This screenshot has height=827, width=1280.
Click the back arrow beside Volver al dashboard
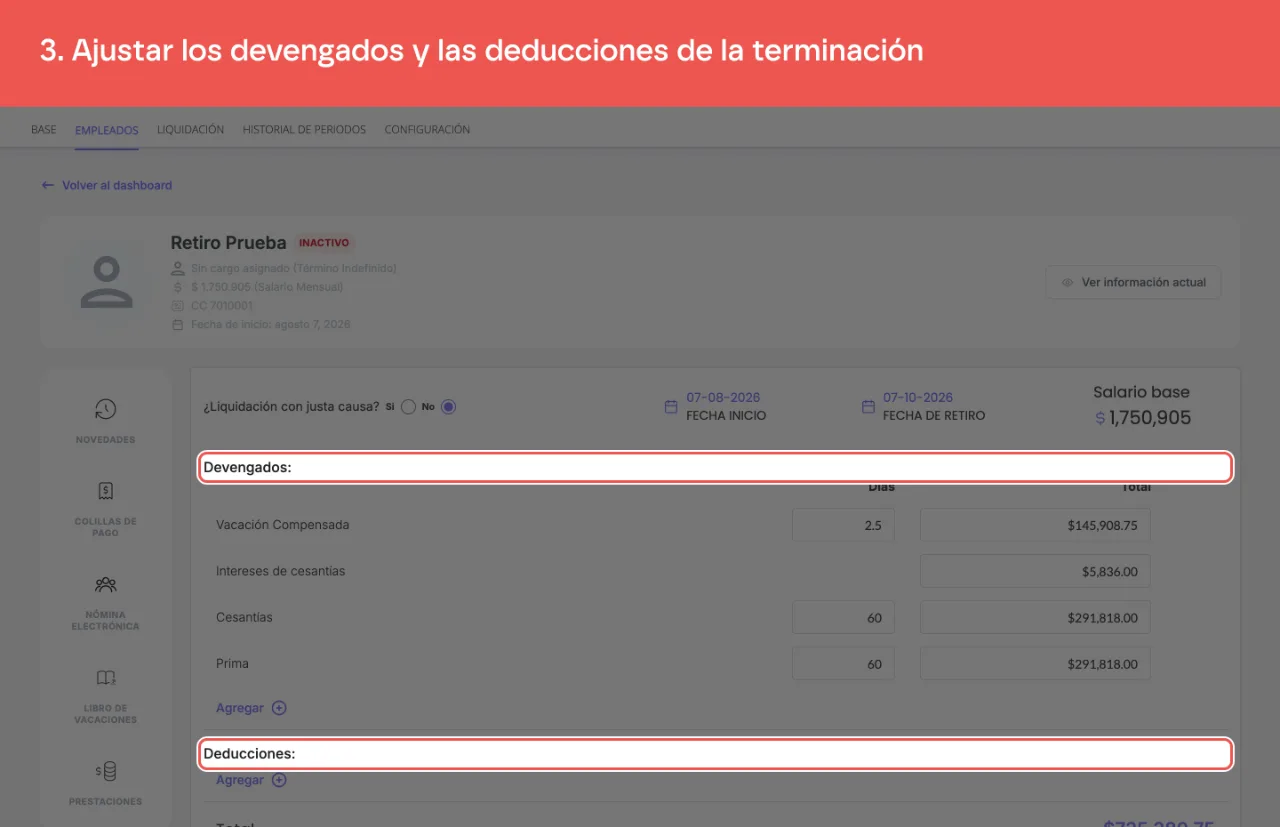coord(47,185)
